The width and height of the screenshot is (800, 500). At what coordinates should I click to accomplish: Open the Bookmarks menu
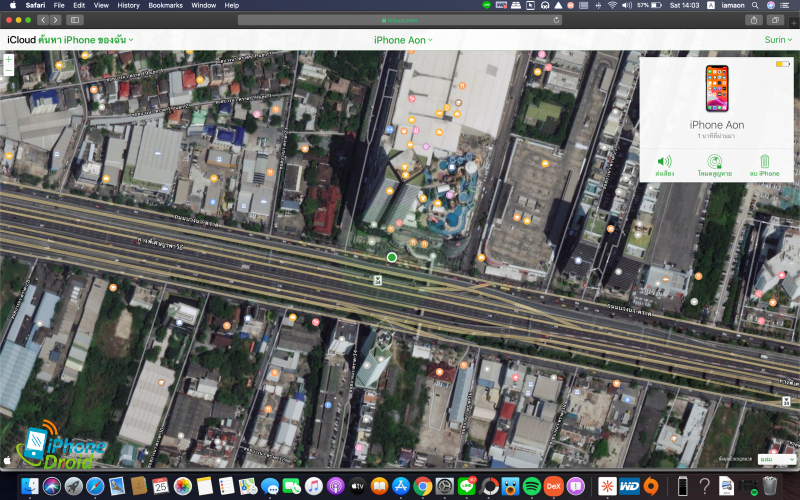(166, 5)
